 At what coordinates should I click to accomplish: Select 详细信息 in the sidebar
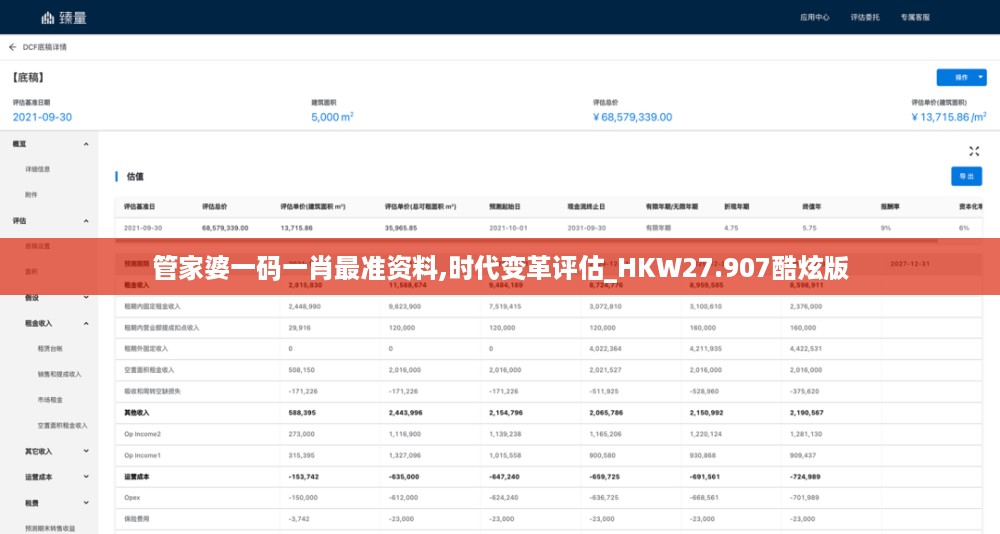click(x=38, y=169)
